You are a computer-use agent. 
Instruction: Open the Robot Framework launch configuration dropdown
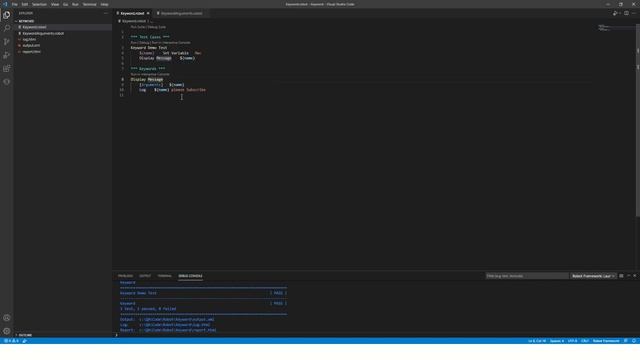[593, 276]
